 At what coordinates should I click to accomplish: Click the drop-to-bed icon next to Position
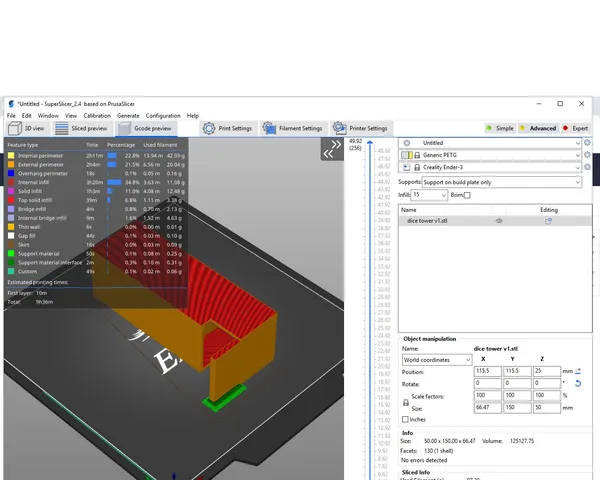pyautogui.click(x=578, y=371)
